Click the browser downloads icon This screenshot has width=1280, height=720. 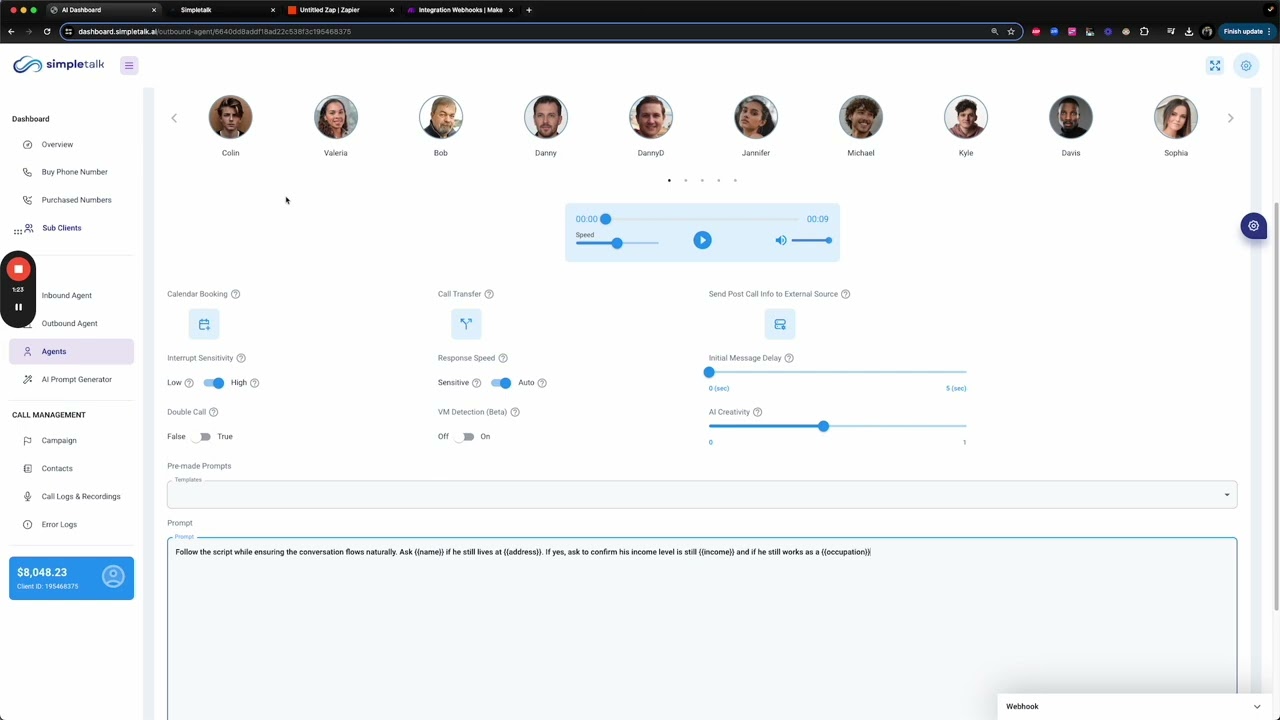[1189, 31]
